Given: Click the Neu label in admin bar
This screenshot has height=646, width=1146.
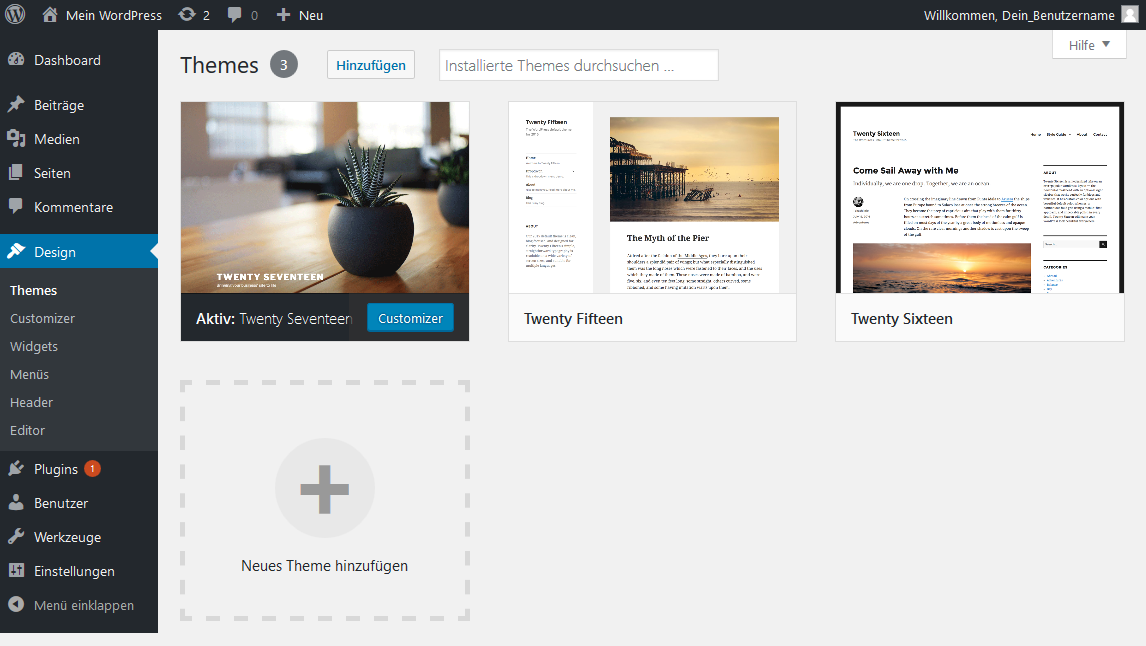Looking at the screenshot, I should [x=311, y=15].
